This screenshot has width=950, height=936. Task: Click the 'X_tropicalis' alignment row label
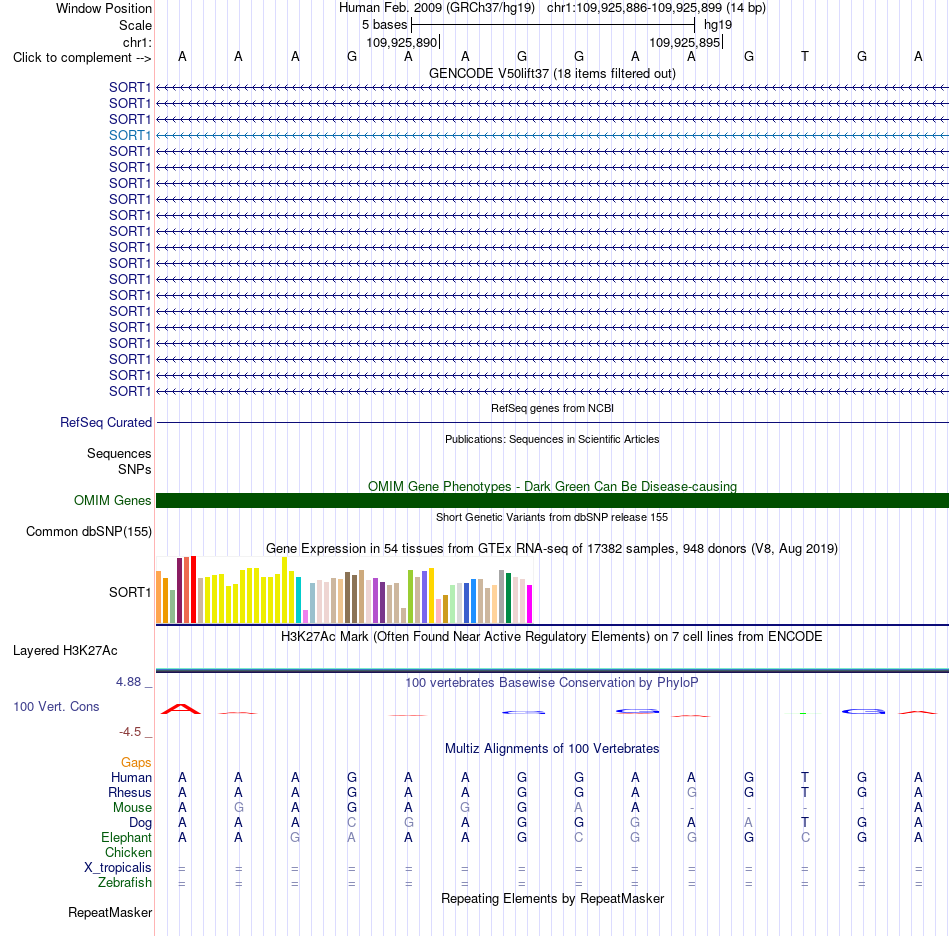[118, 868]
